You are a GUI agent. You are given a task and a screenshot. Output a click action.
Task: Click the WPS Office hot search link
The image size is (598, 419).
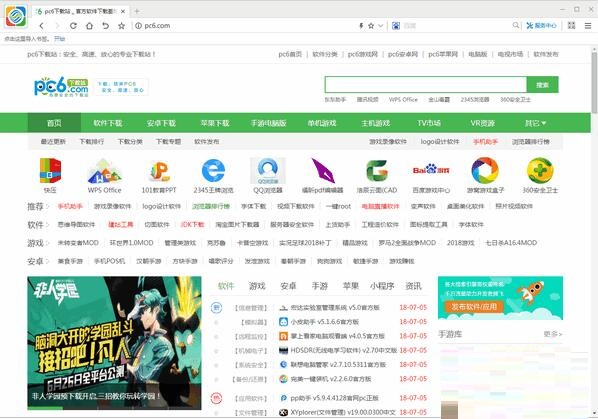coord(403,100)
